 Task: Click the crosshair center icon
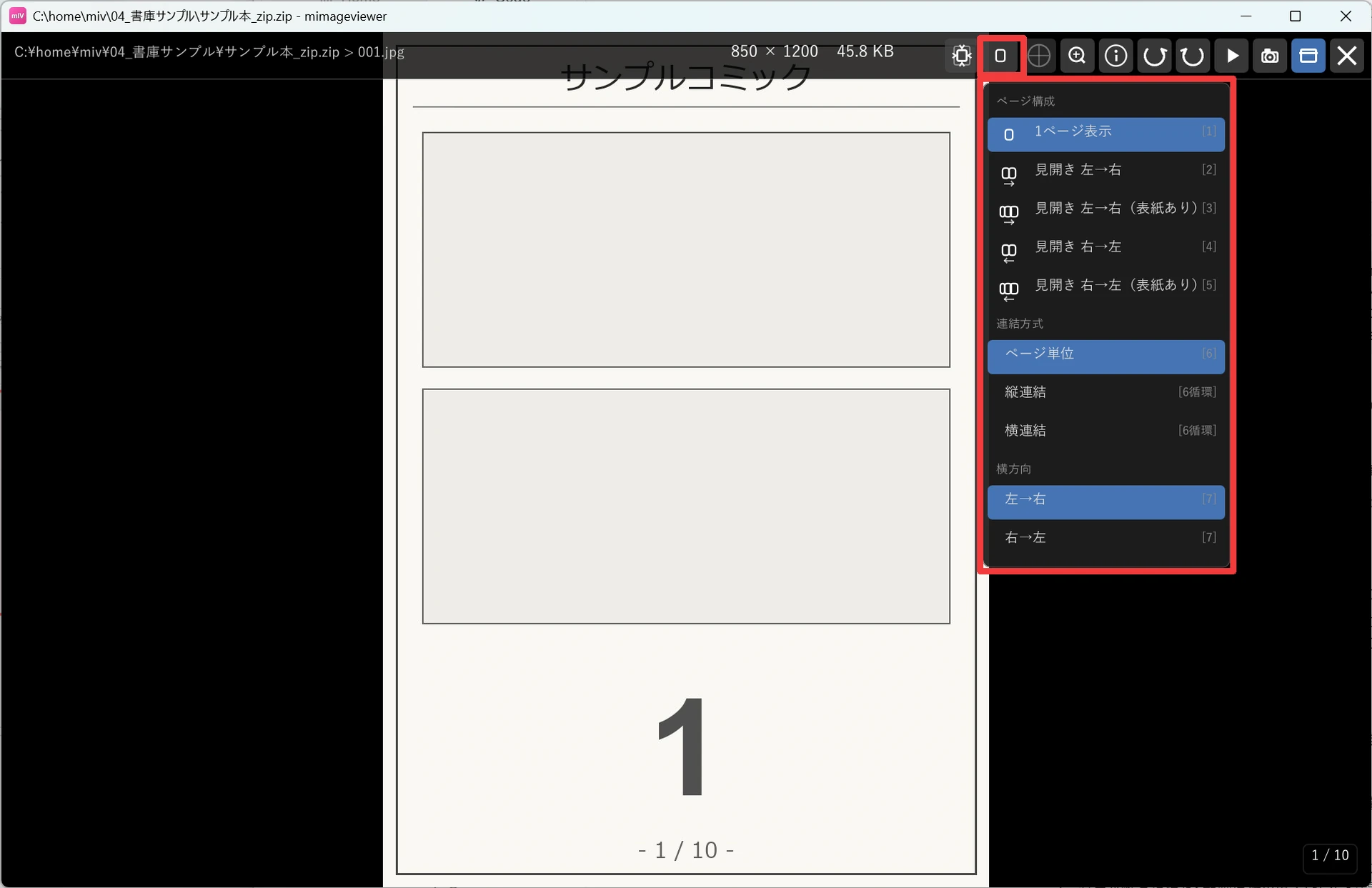click(x=1039, y=56)
